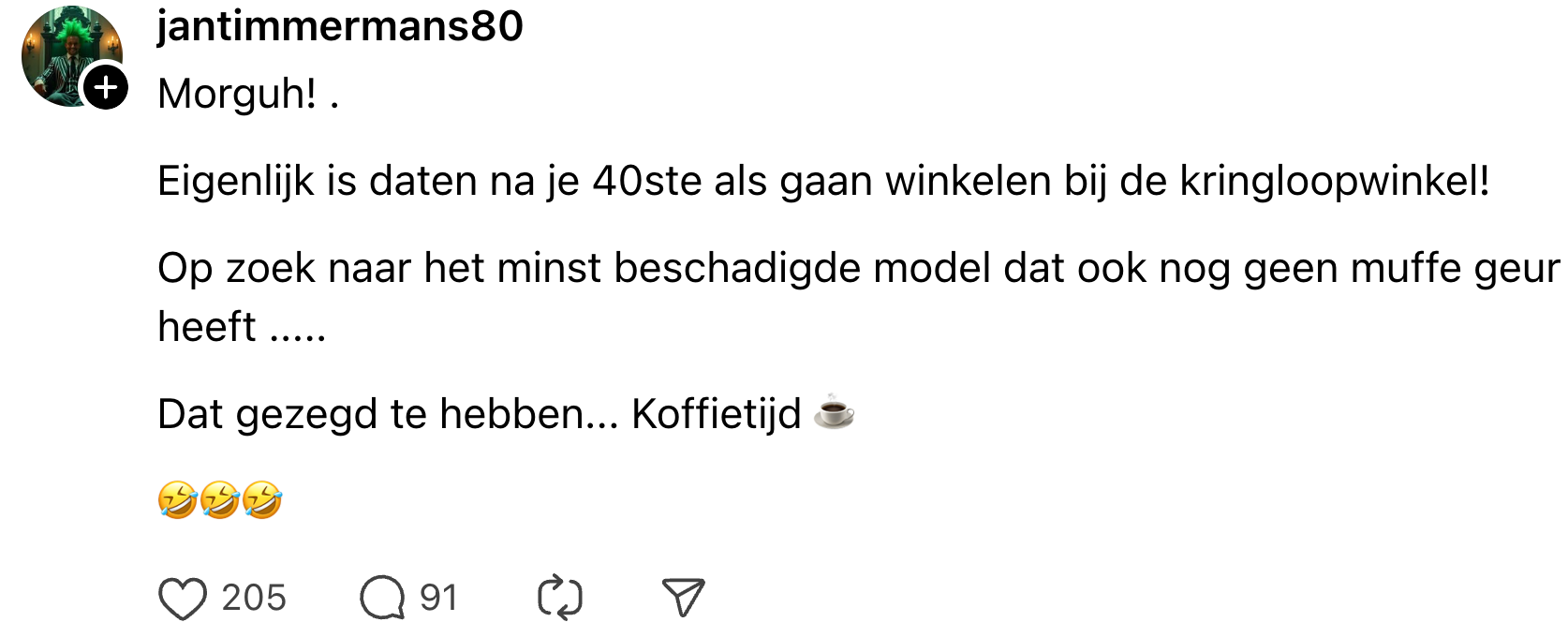Image resolution: width=1568 pixels, height=637 pixels.
Task: Click the middle laughing emoji
Action: point(220,500)
